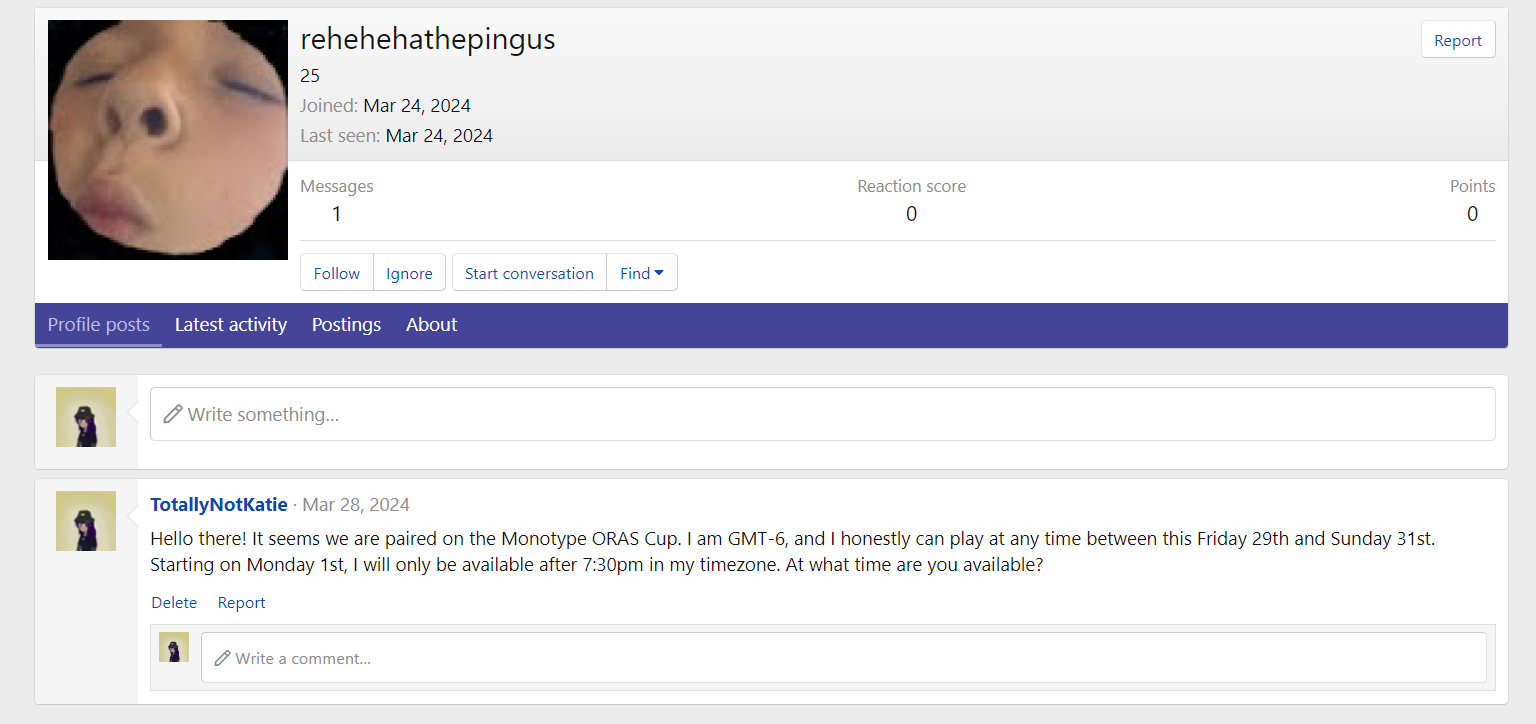Viewport: 1536px width, 724px height.
Task: Click the avatar beside TotallyNotKatie's post
Action: coord(86,521)
